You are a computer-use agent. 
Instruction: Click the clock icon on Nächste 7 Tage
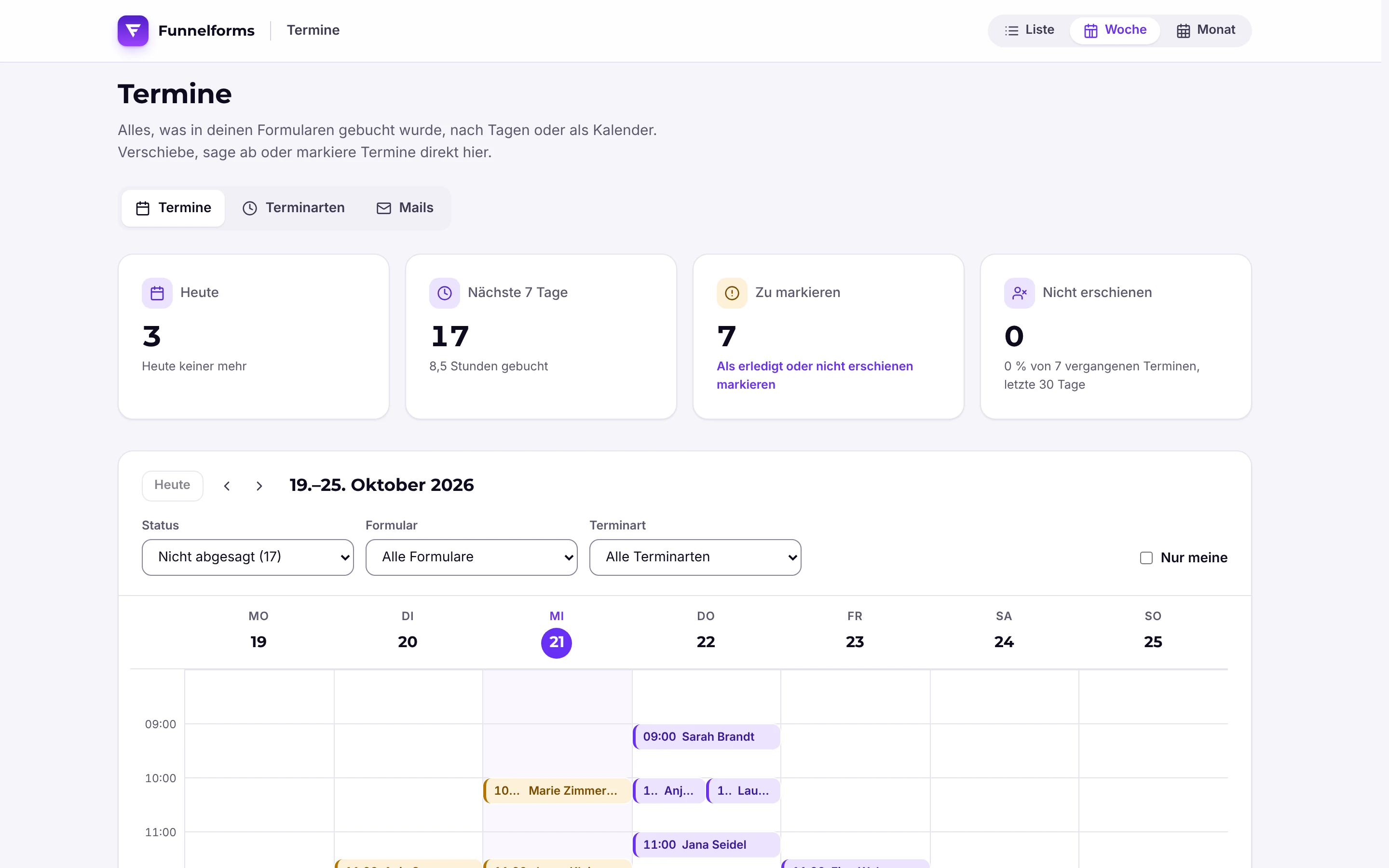coord(444,293)
